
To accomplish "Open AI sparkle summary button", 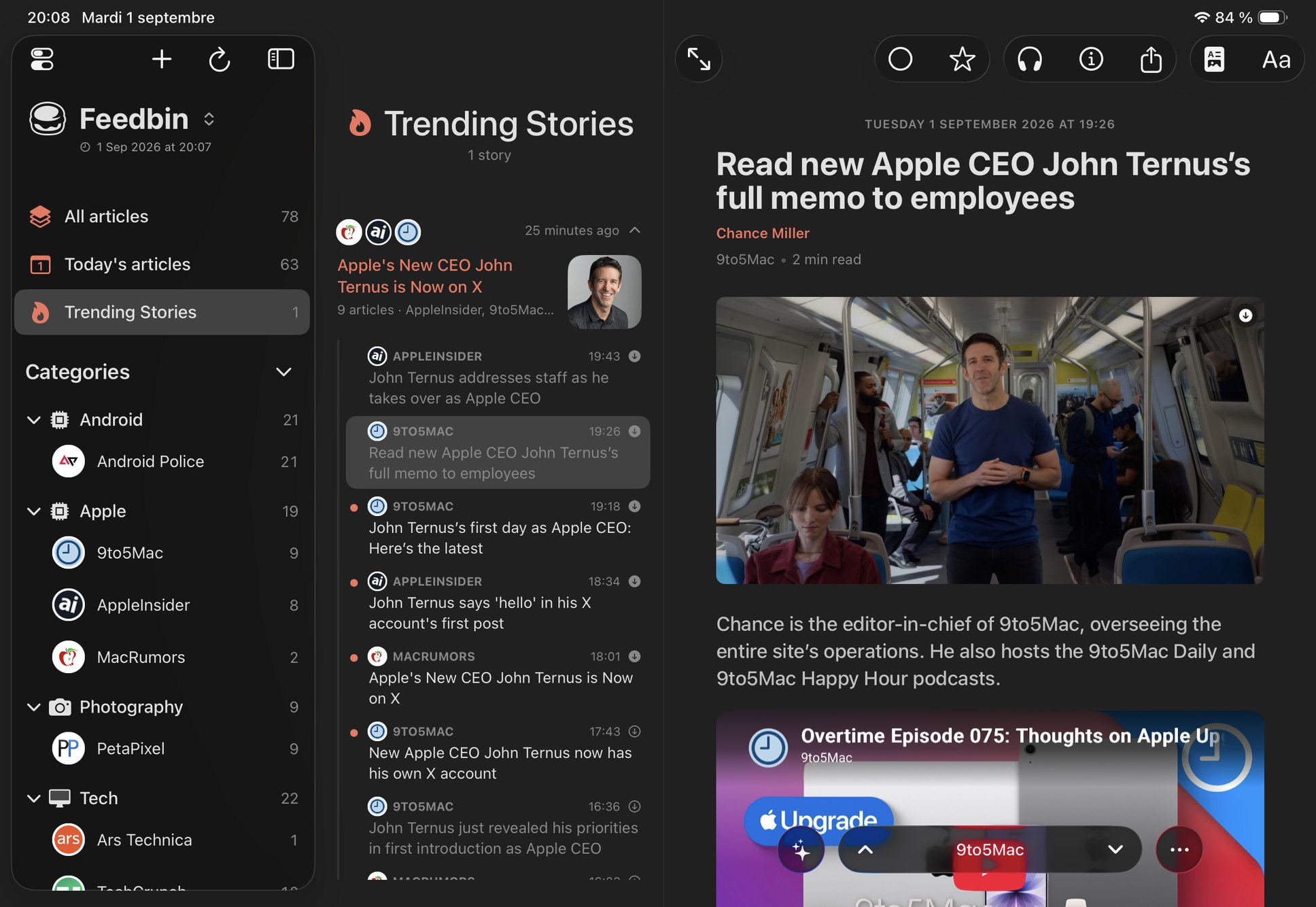I will tap(801, 849).
